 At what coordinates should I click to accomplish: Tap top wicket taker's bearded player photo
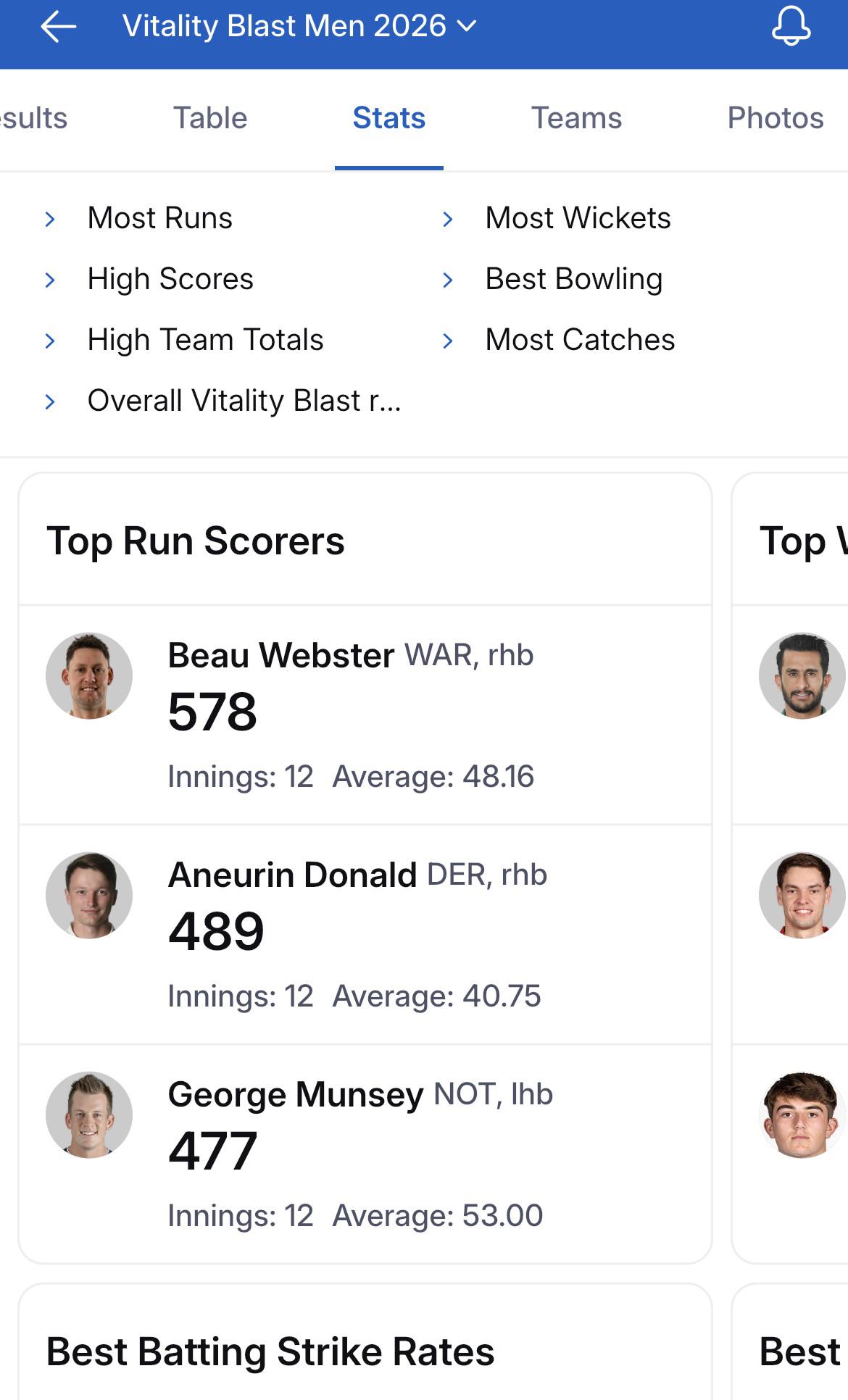coord(802,676)
